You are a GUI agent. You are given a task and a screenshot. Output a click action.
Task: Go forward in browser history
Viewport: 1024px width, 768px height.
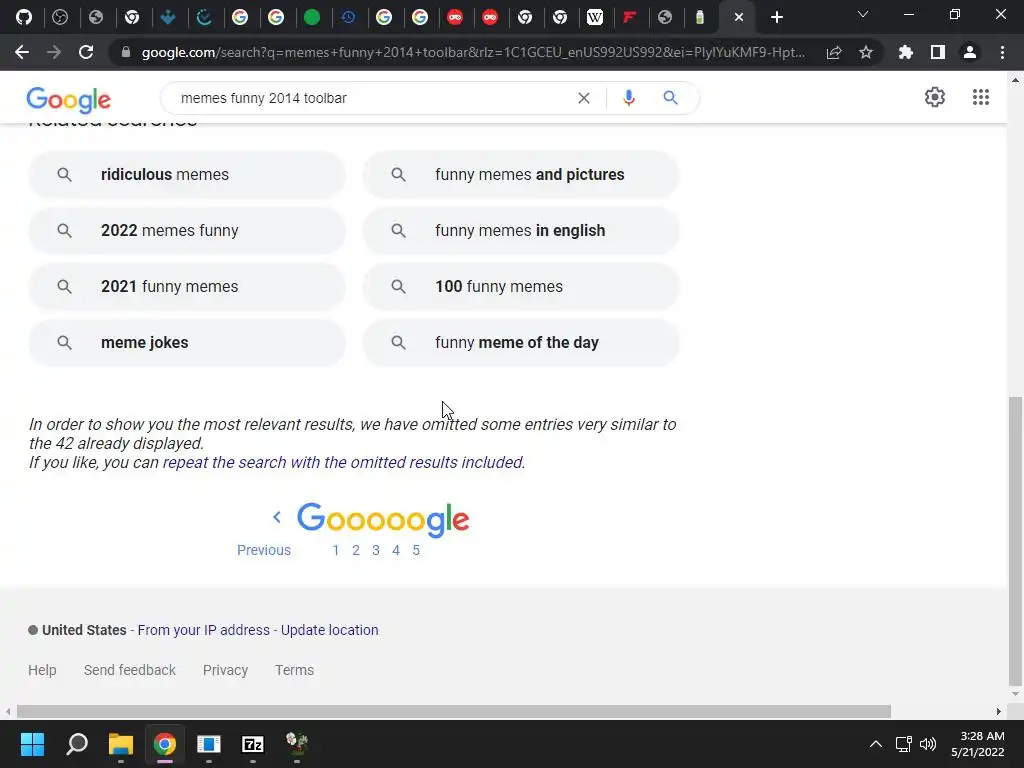click(54, 52)
